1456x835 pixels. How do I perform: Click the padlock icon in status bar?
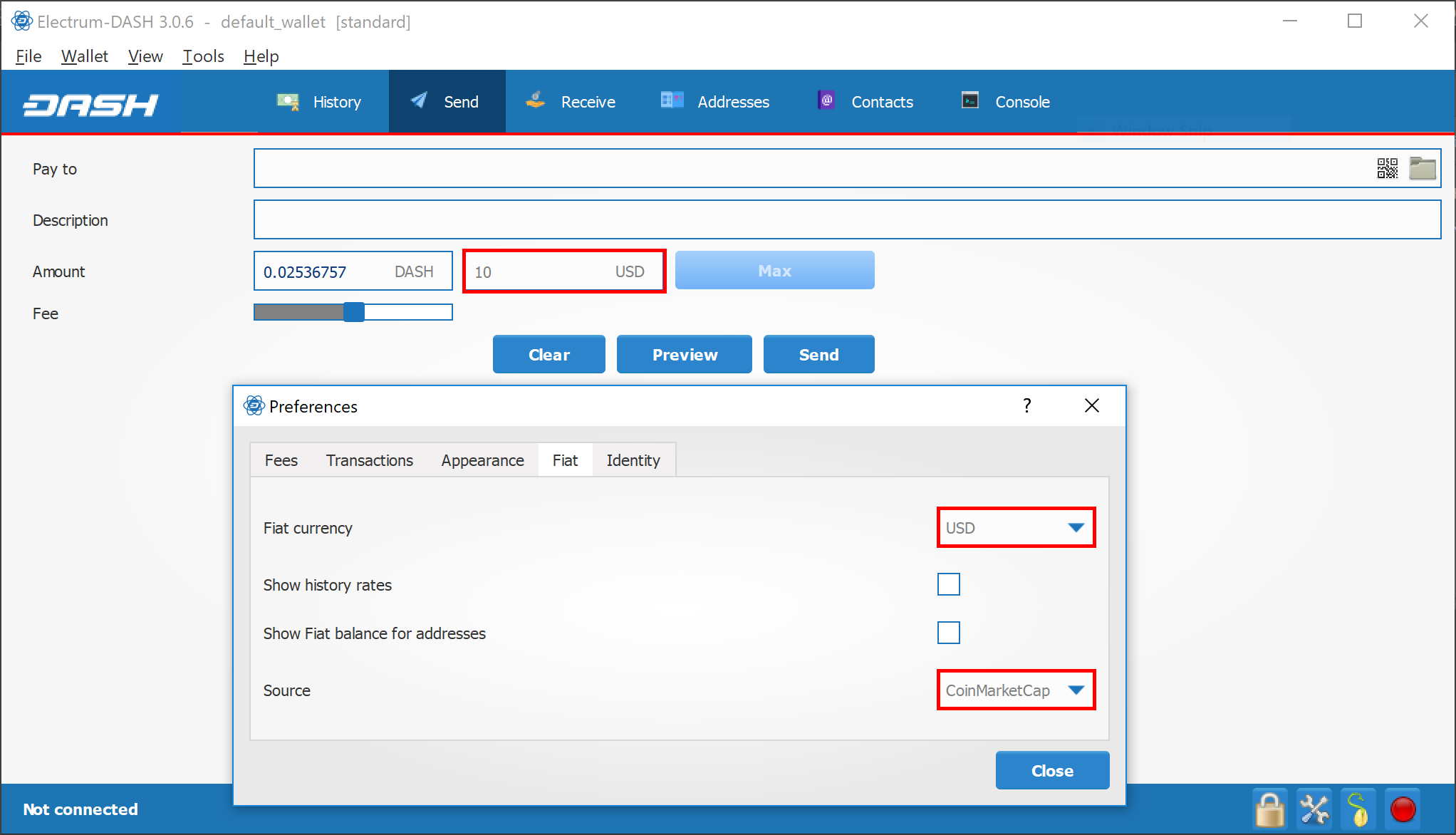tap(1270, 809)
